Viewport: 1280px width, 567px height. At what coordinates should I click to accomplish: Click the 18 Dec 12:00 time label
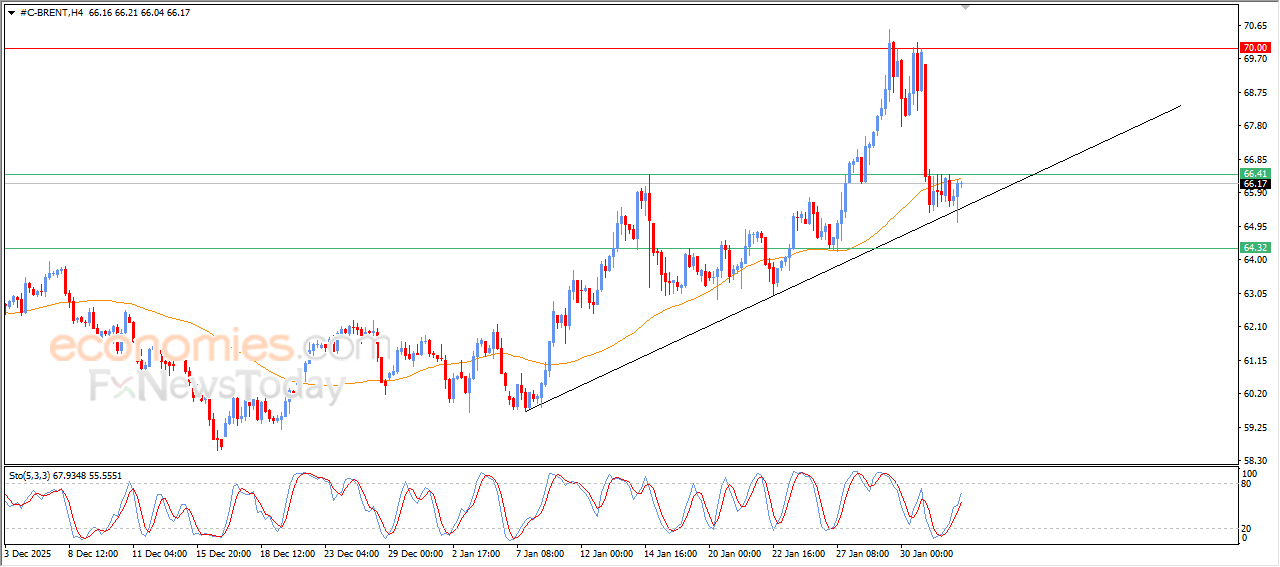[x=286, y=553]
